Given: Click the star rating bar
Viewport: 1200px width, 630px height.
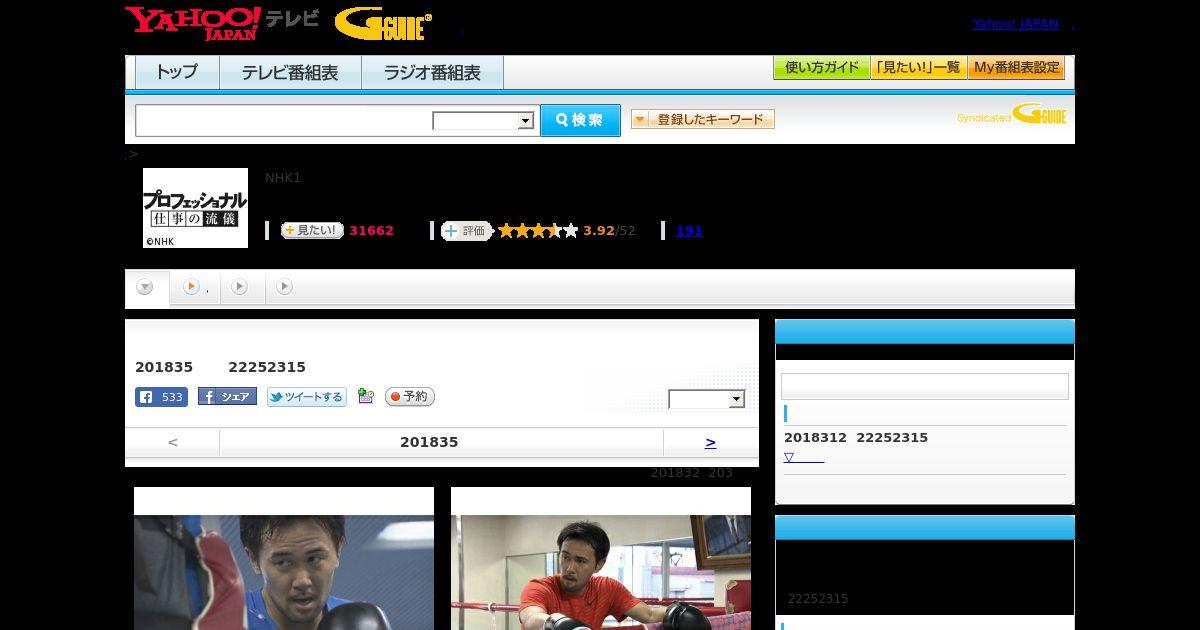Looking at the screenshot, I should click(x=538, y=230).
